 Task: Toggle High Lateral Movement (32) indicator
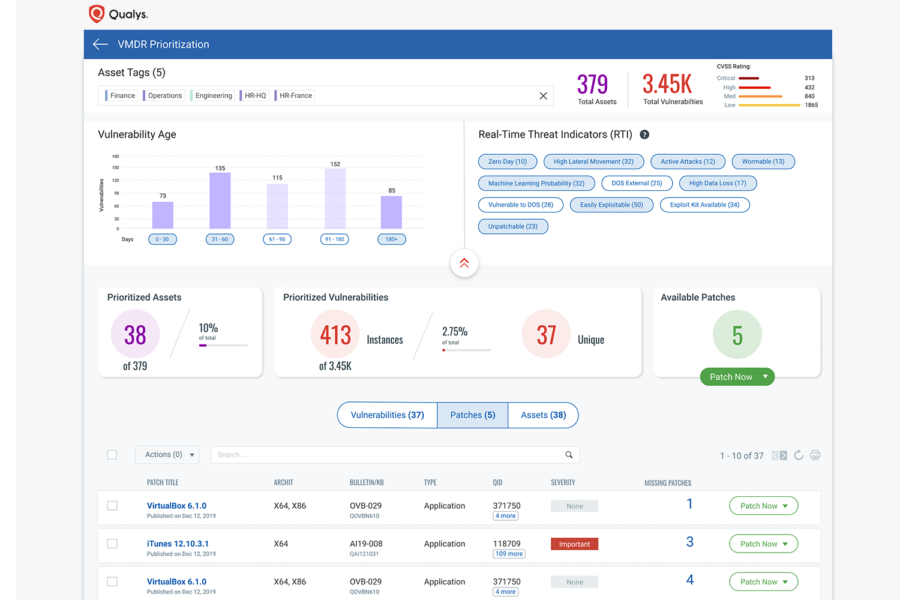[593, 162]
